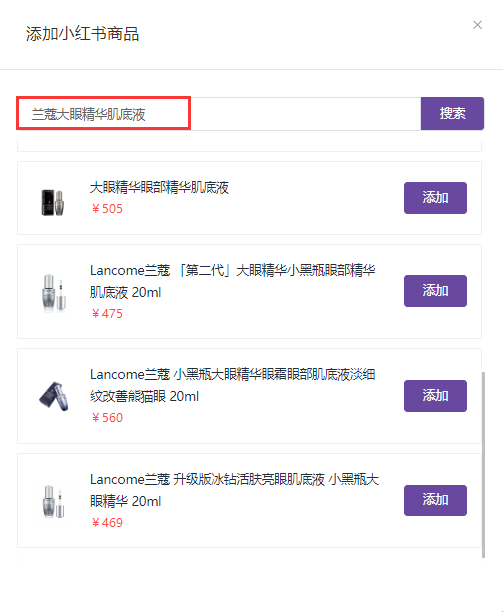Focus the search field containing 兰蔻大眼精华肌底液

pyautogui.click(x=219, y=114)
